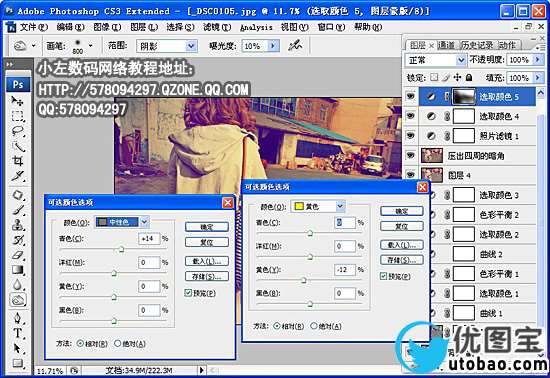
Task: Switch to the 历史记录 tab
Action: (x=477, y=45)
